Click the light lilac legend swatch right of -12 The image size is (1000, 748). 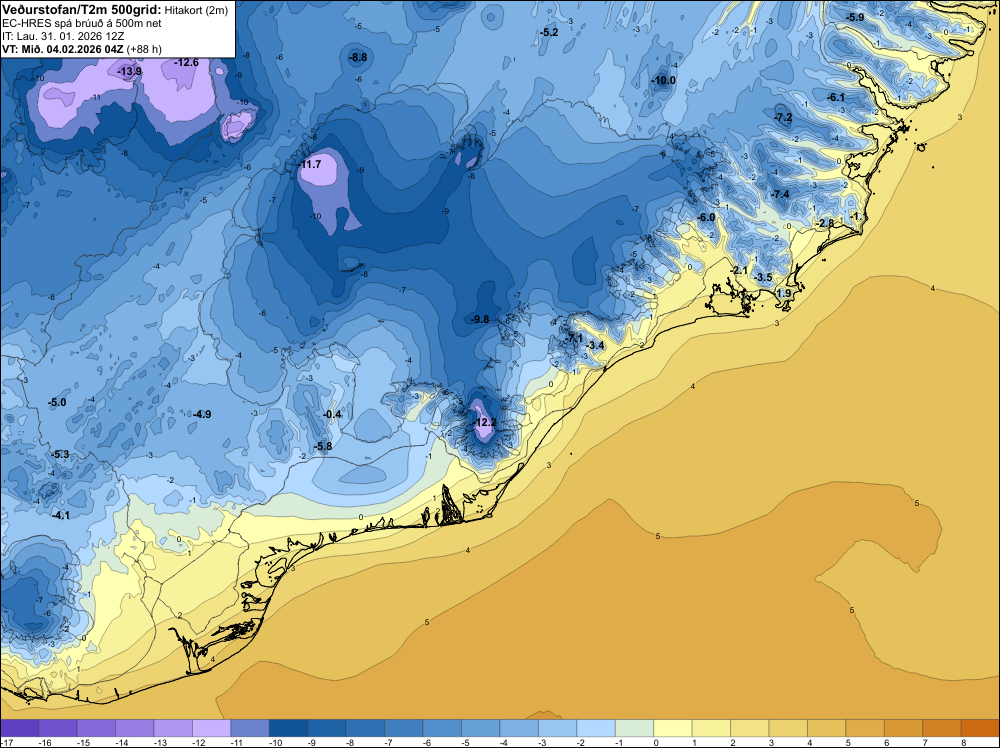(211, 728)
